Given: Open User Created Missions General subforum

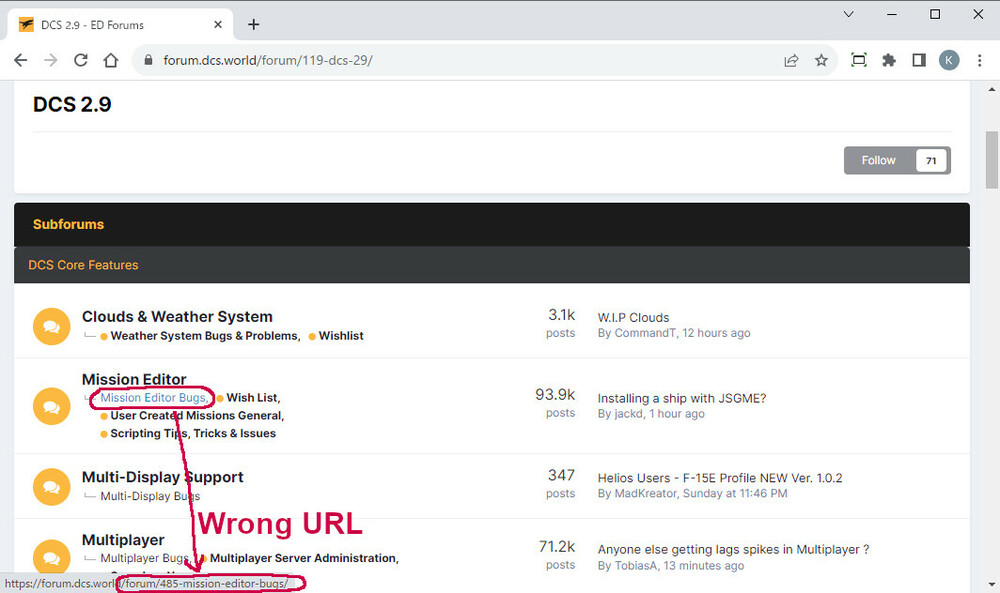Looking at the screenshot, I should click(197, 416).
